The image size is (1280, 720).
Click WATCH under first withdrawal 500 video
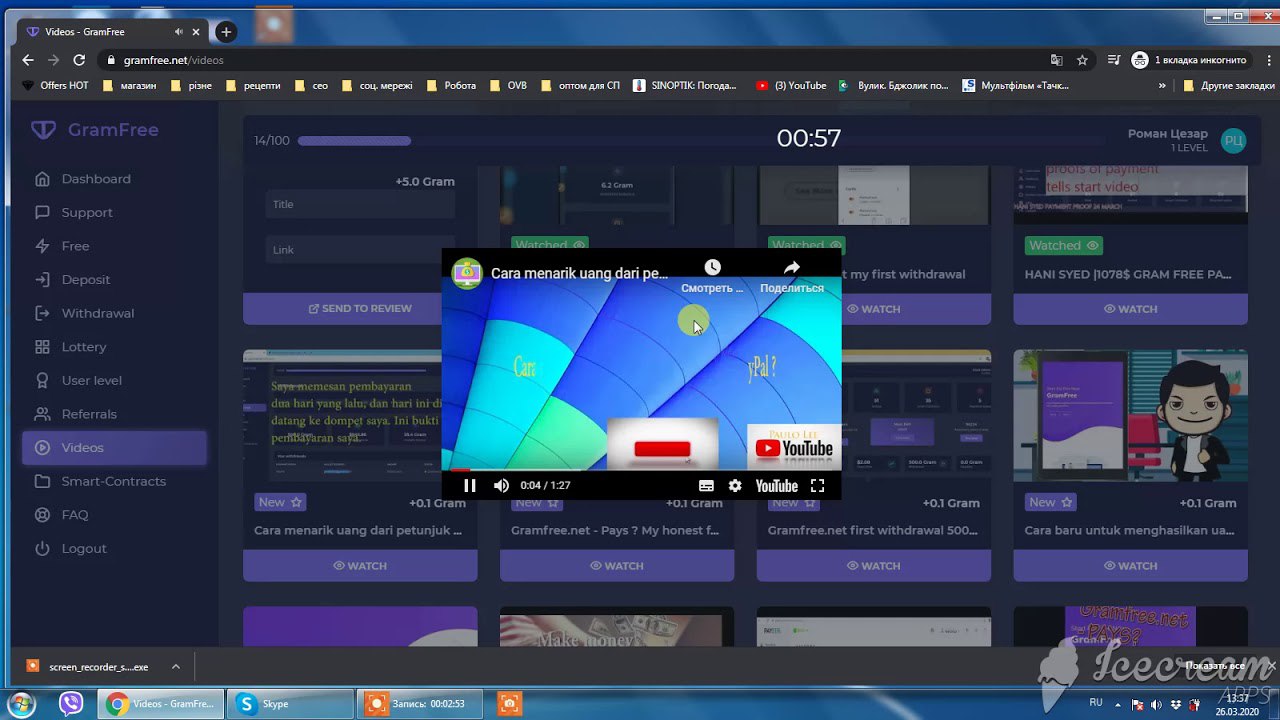[x=874, y=566]
